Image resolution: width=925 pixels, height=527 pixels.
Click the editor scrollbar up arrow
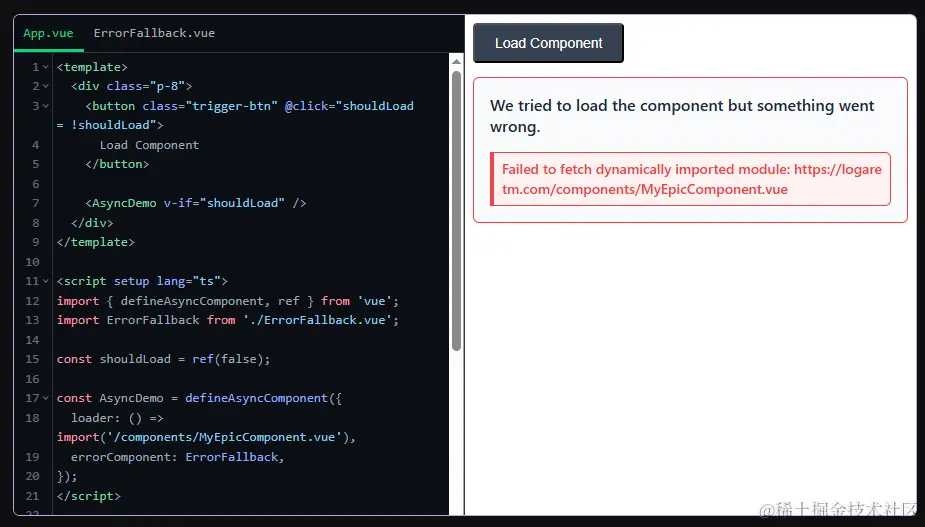click(456, 61)
